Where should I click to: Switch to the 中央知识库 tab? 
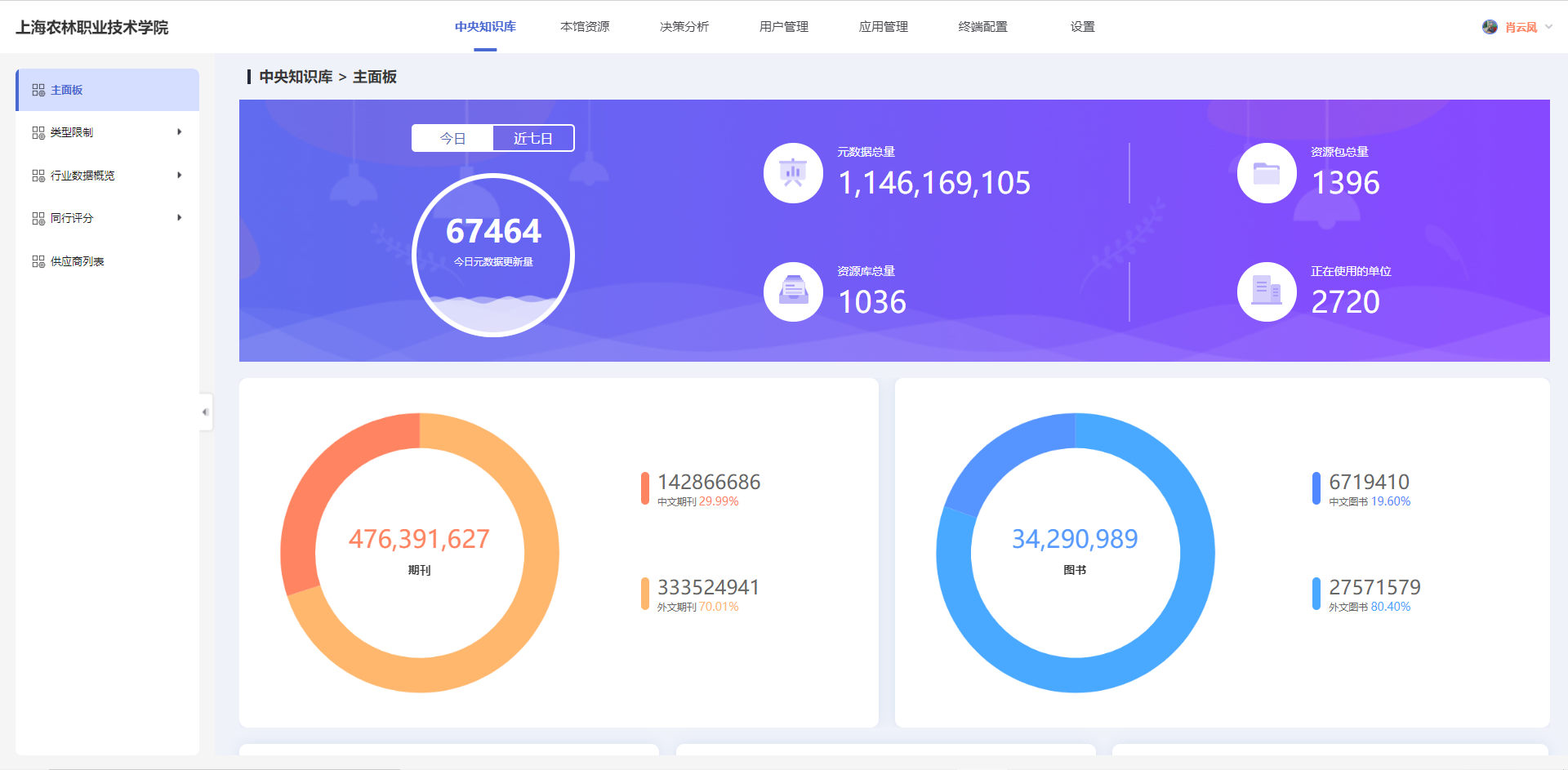485,27
